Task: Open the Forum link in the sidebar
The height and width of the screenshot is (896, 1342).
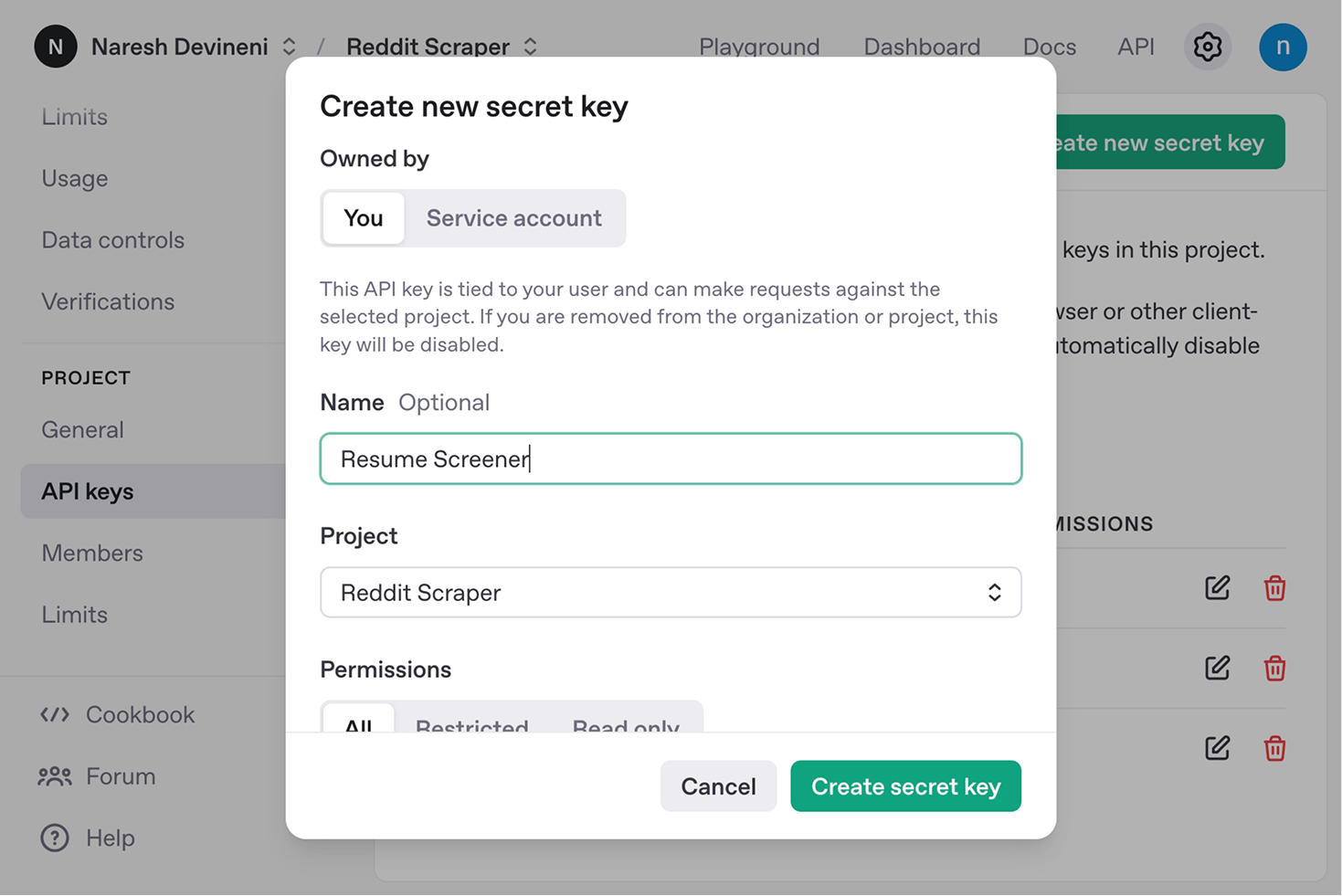Action: click(x=120, y=775)
